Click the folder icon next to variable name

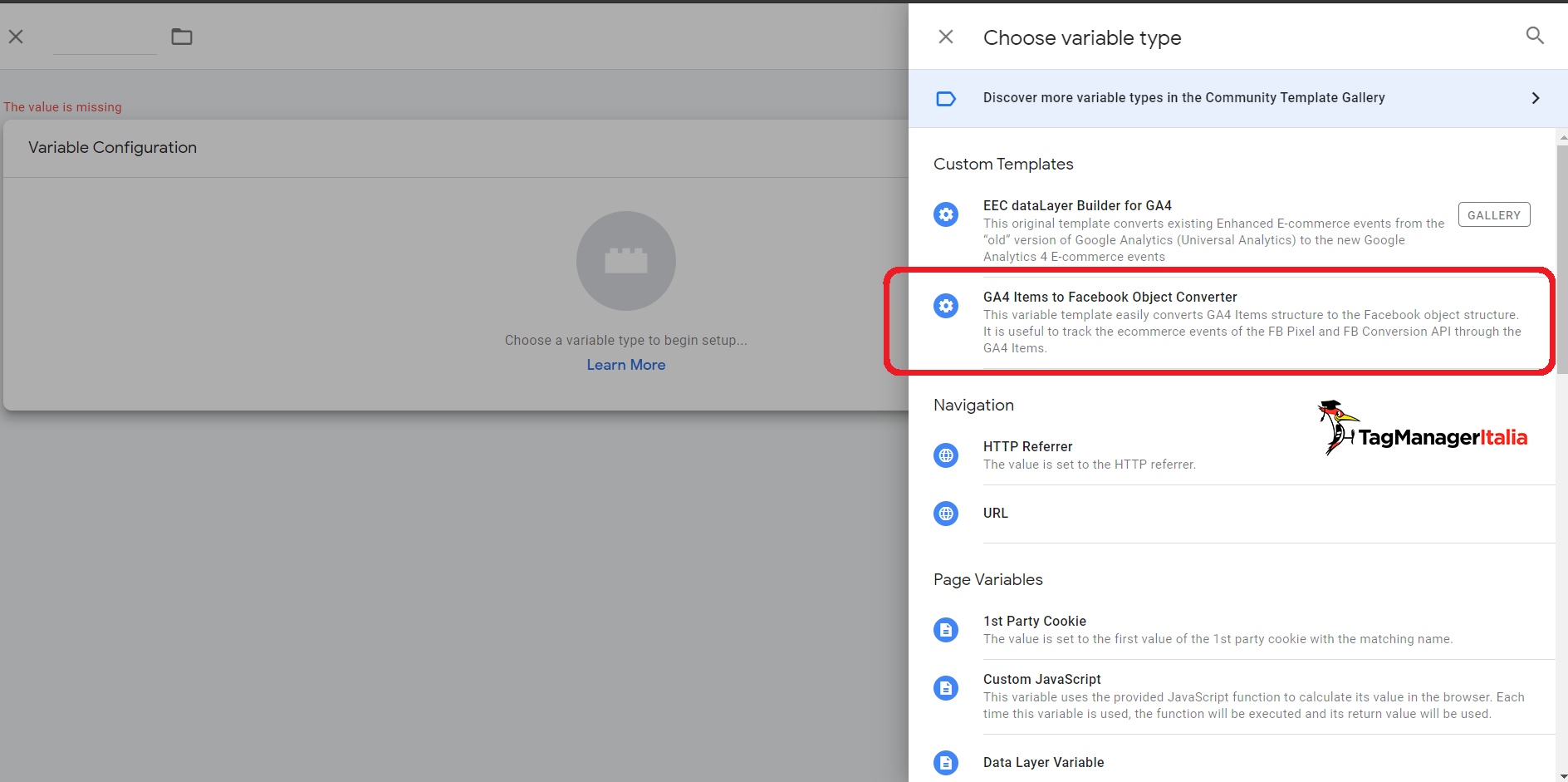coord(181,37)
